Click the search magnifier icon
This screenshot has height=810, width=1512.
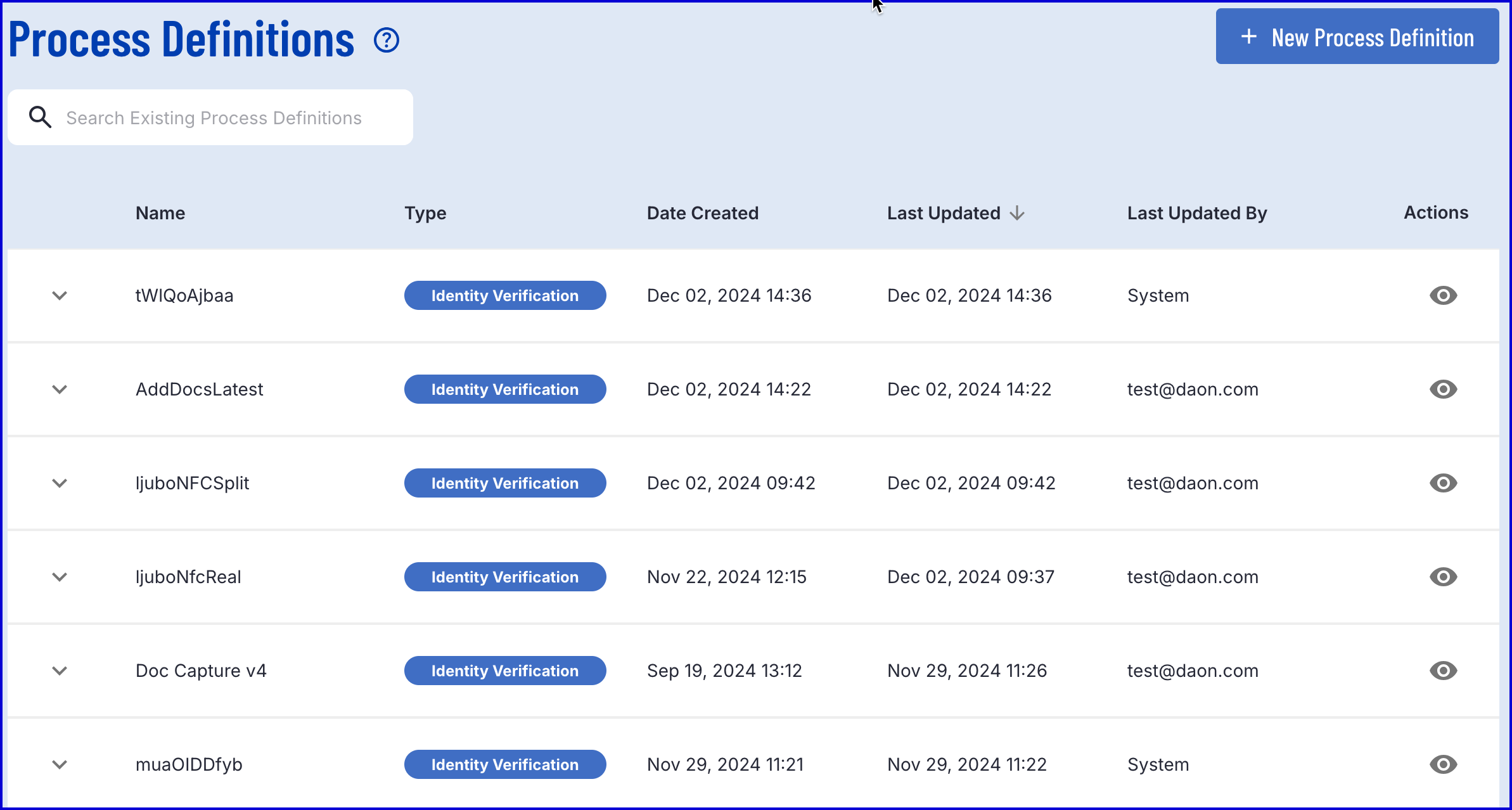[x=40, y=117]
